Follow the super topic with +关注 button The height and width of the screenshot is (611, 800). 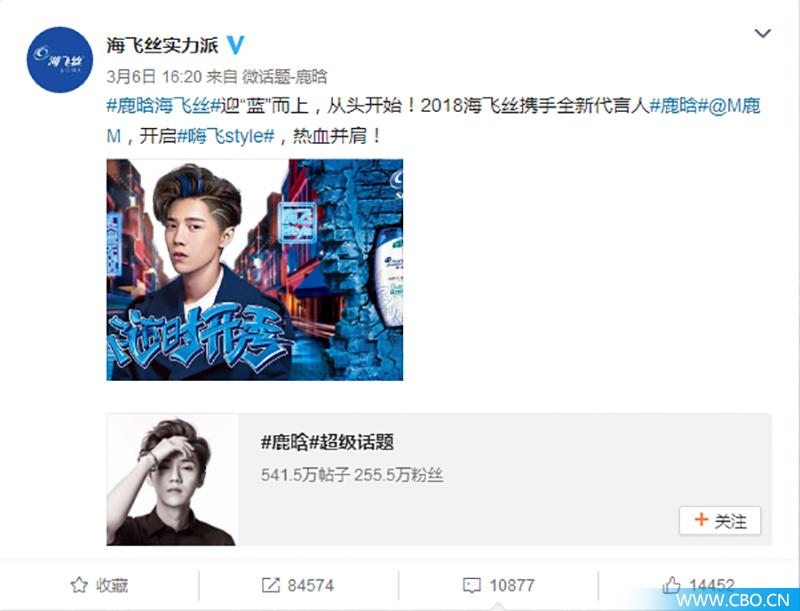[x=720, y=521]
